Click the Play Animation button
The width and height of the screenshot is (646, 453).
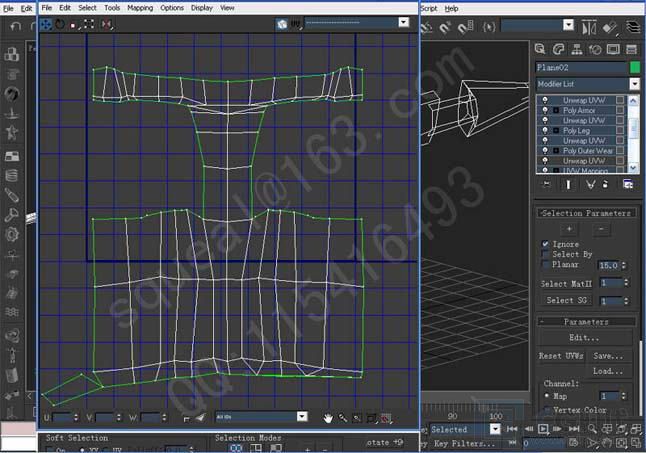coord(543,429)
